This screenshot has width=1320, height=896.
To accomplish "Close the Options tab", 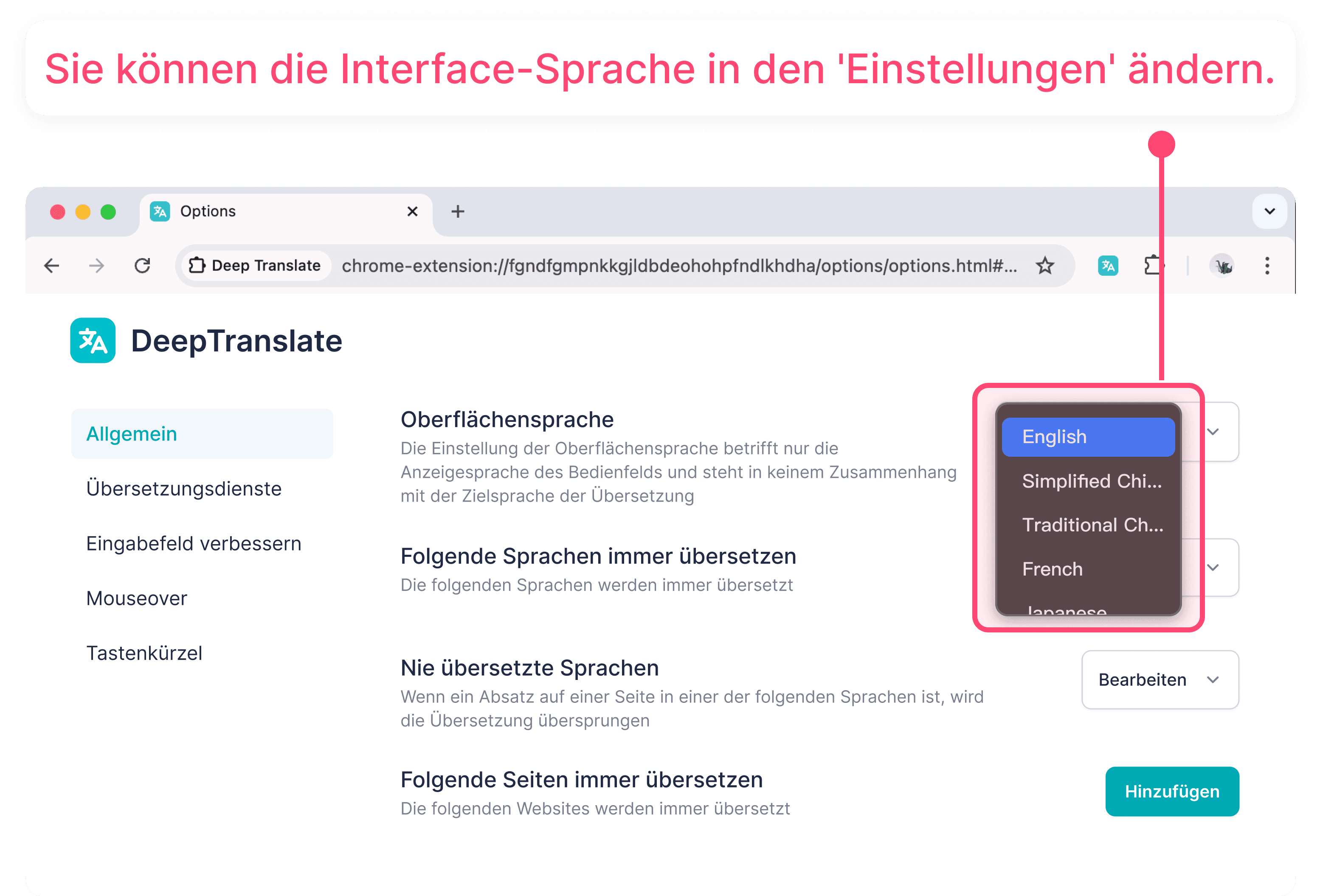I will click(x=413, y=212).
